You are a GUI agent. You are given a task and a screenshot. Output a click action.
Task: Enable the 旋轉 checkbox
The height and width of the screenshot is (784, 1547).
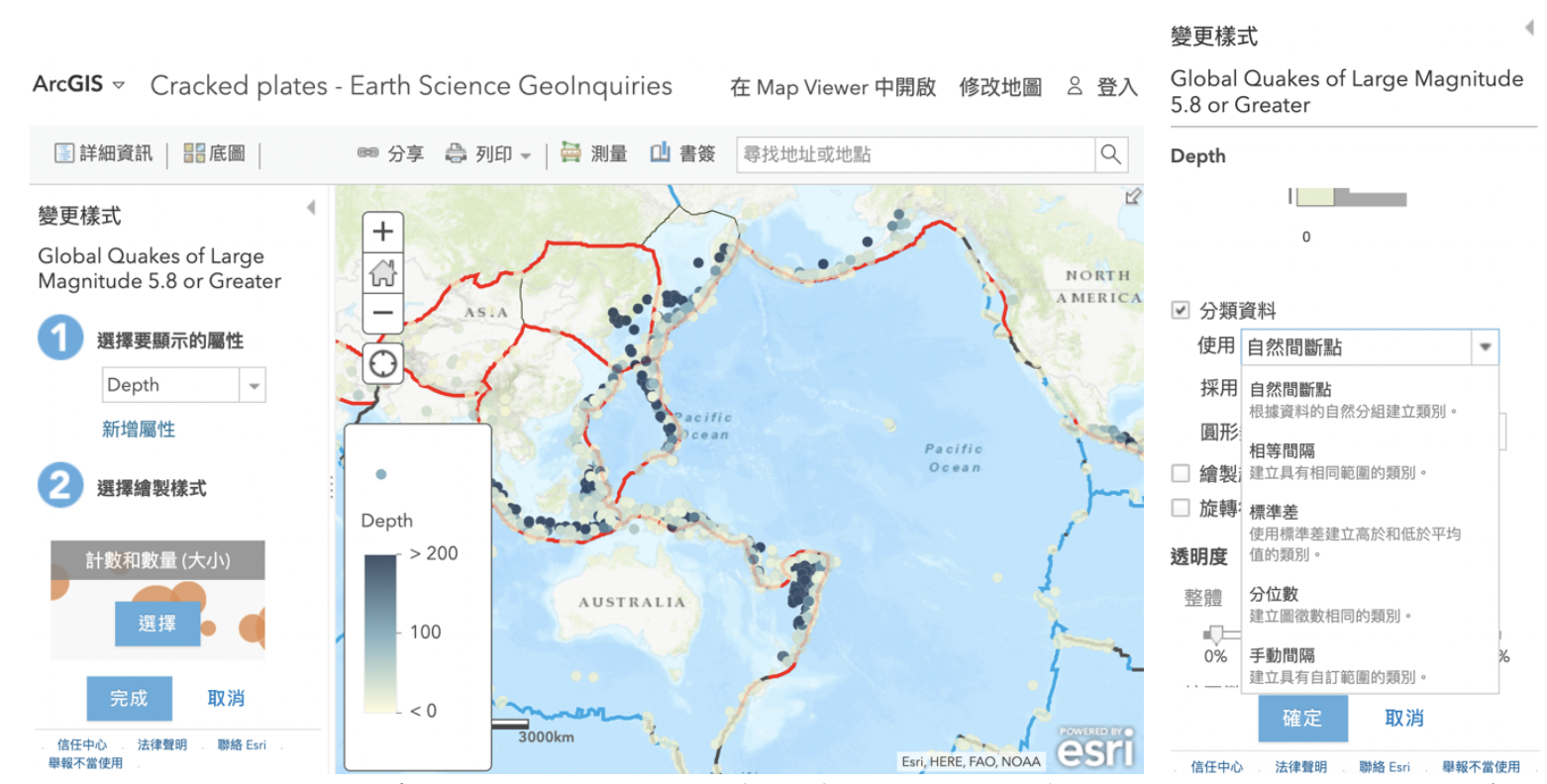tap(1181, 508)
